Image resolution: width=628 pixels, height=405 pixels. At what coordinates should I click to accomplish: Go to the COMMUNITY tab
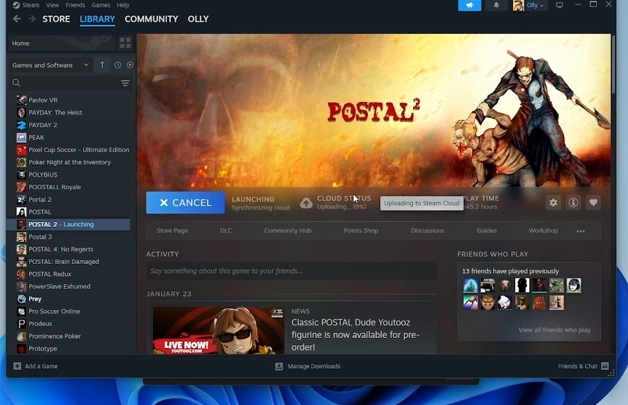(151, 19)
